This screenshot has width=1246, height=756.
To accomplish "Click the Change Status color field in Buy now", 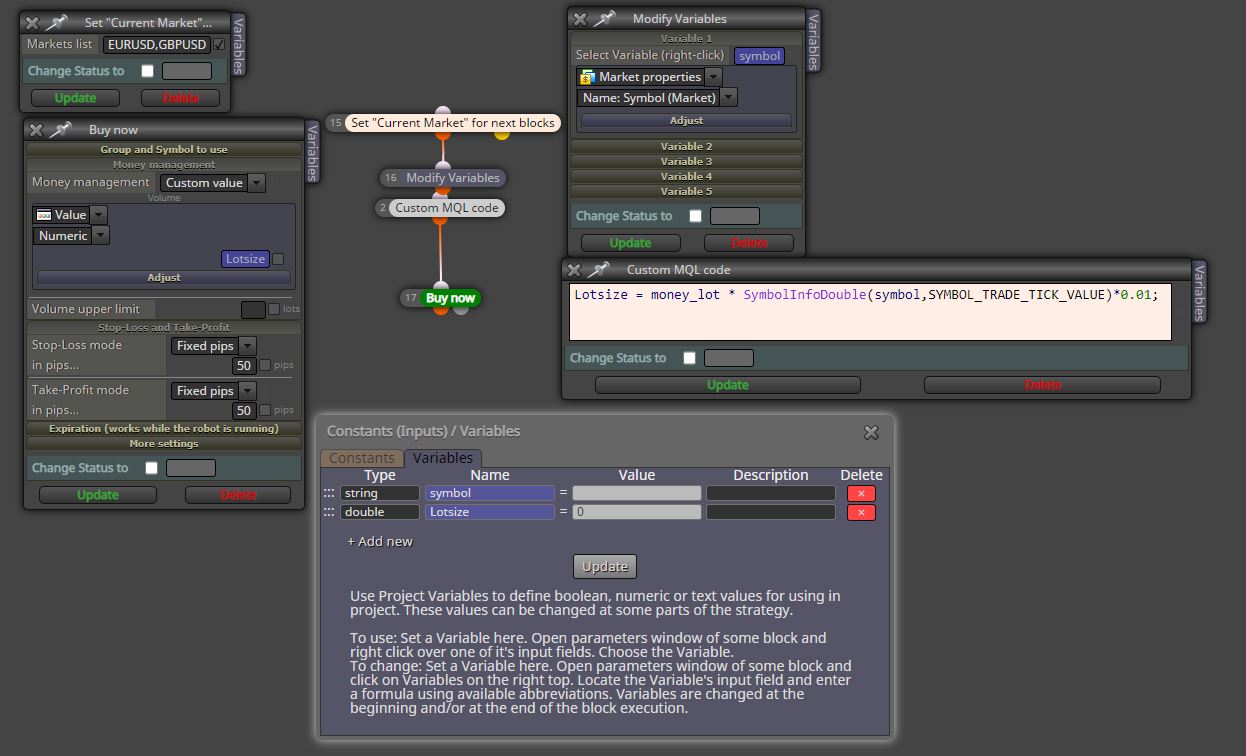I will click(x=191, y=468).
